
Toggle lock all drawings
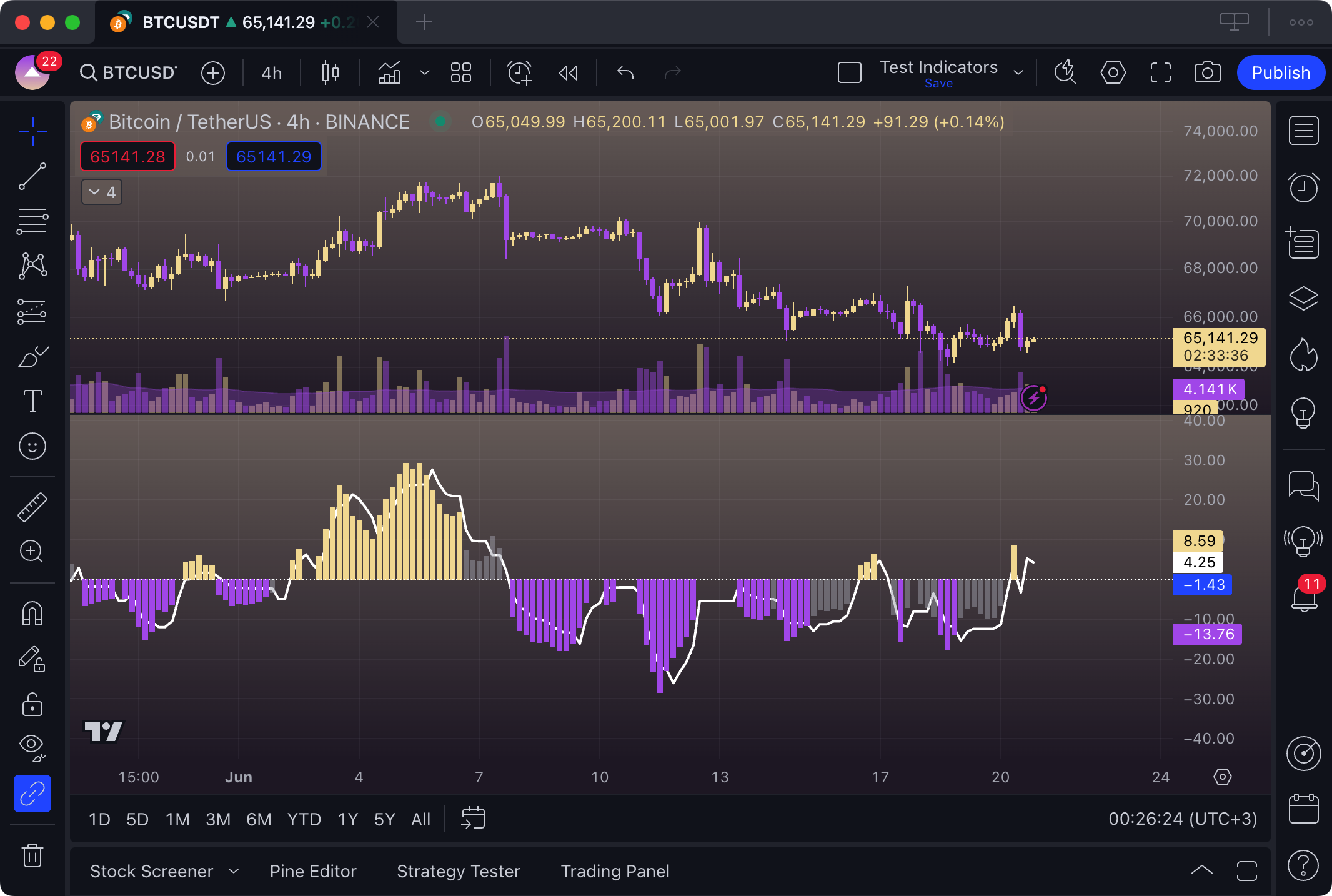(x=32, y=704)
